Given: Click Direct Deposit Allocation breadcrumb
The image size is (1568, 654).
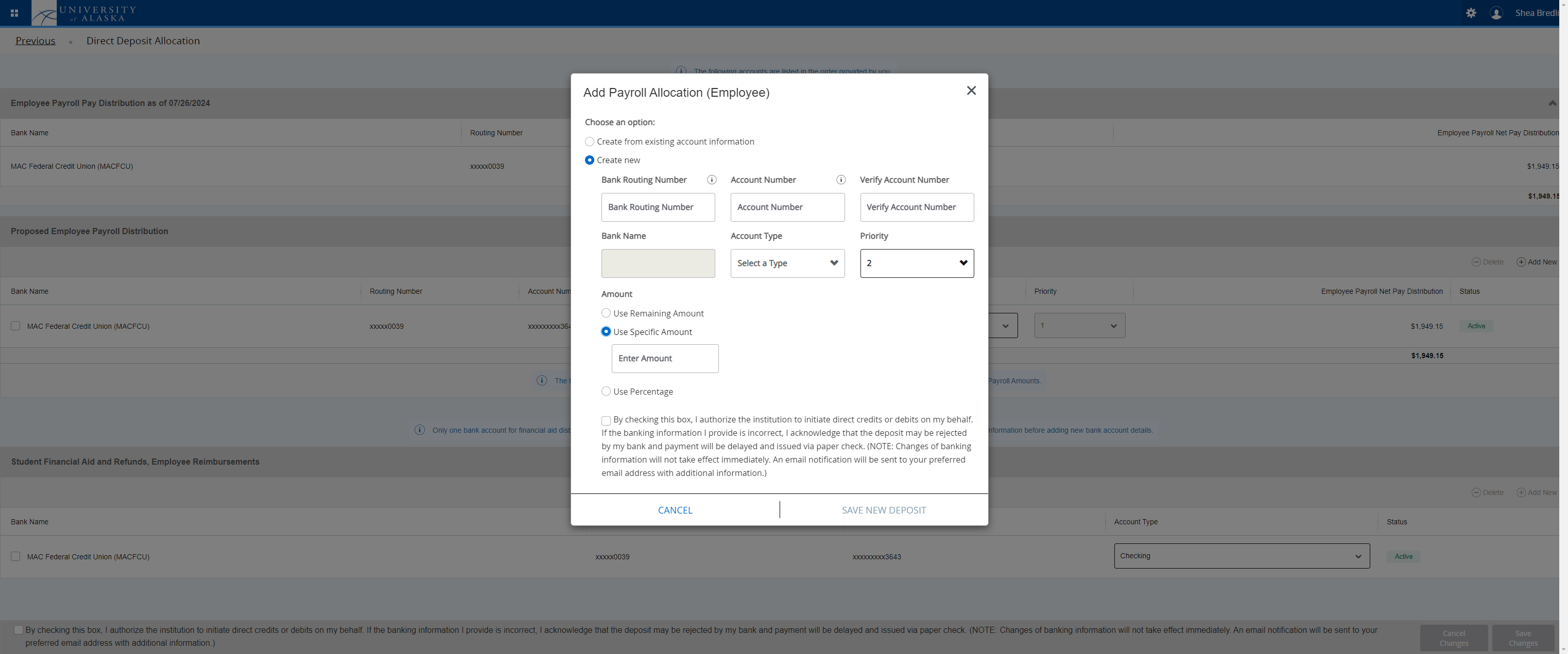Looking at the screenshot, I should (143, 41).
